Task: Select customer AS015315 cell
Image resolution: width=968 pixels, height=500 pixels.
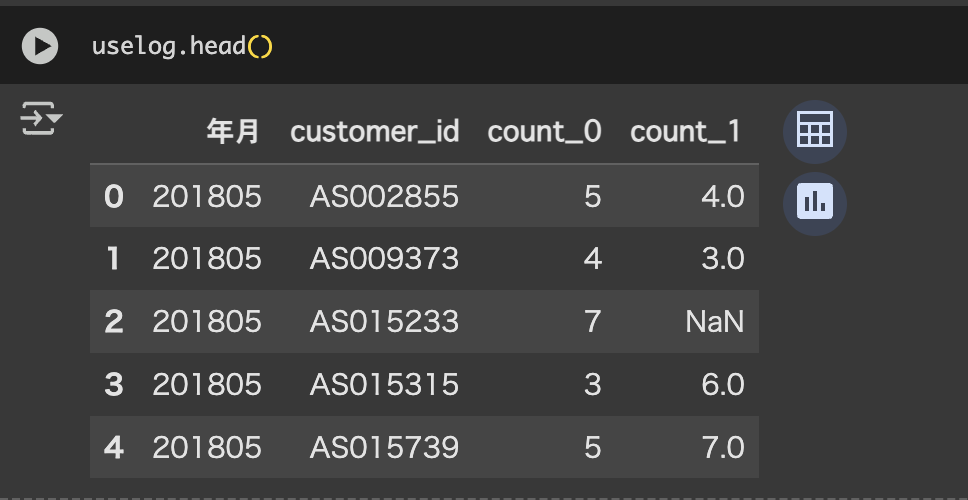Action: pos(384,385)
